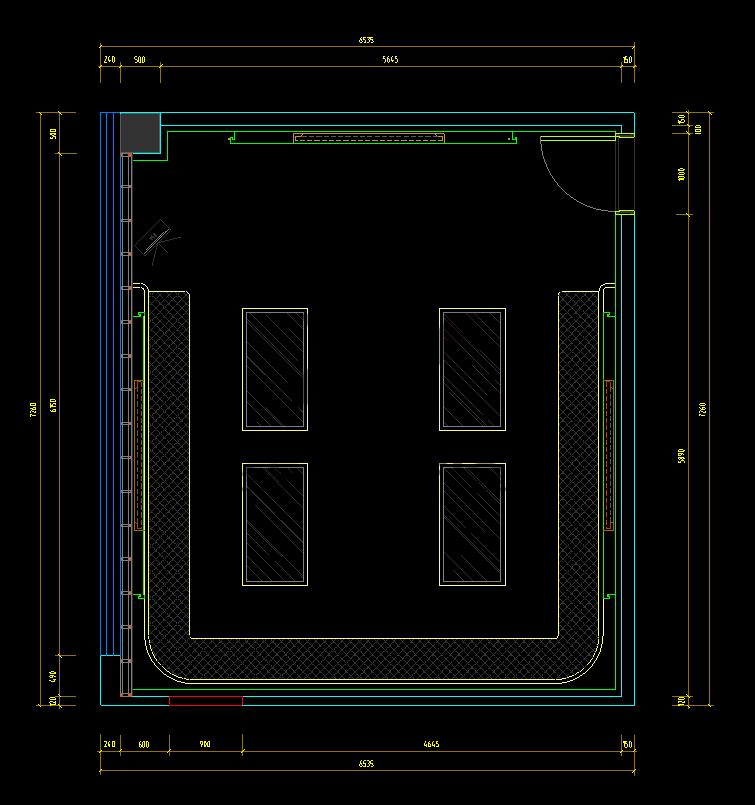Select the hatched counter's right arm
Image resolution: width=755 pixels, height=805 pixels.
click(577, 460)
